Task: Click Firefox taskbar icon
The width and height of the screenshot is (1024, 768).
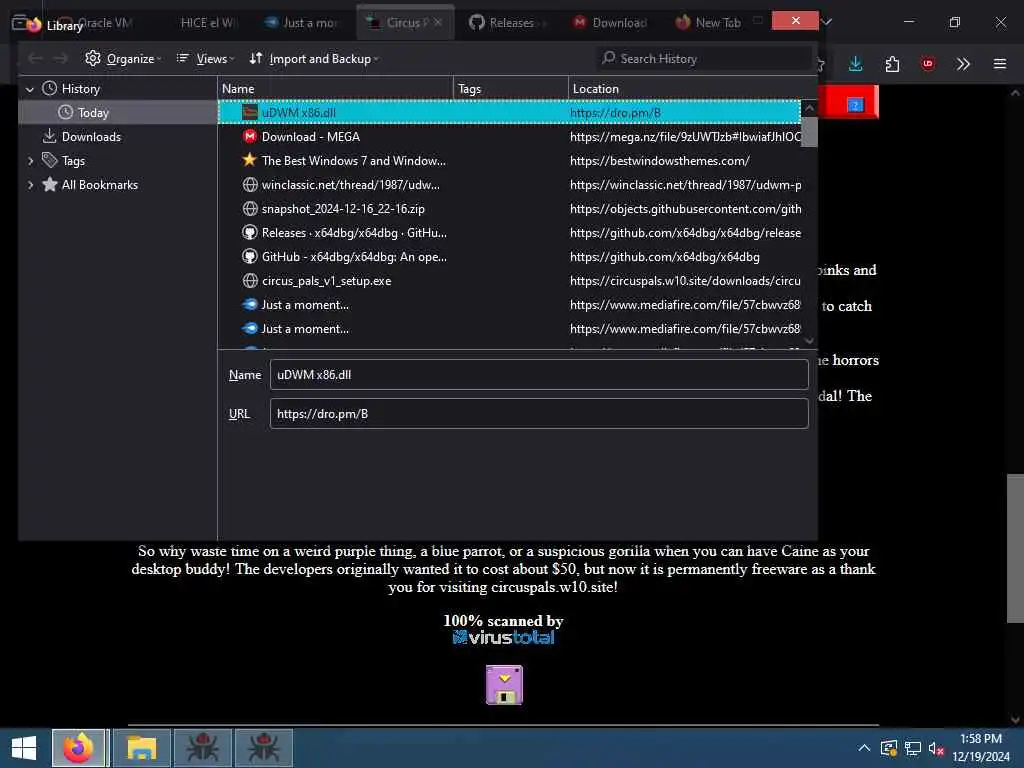Action: [x=78, y=748]
